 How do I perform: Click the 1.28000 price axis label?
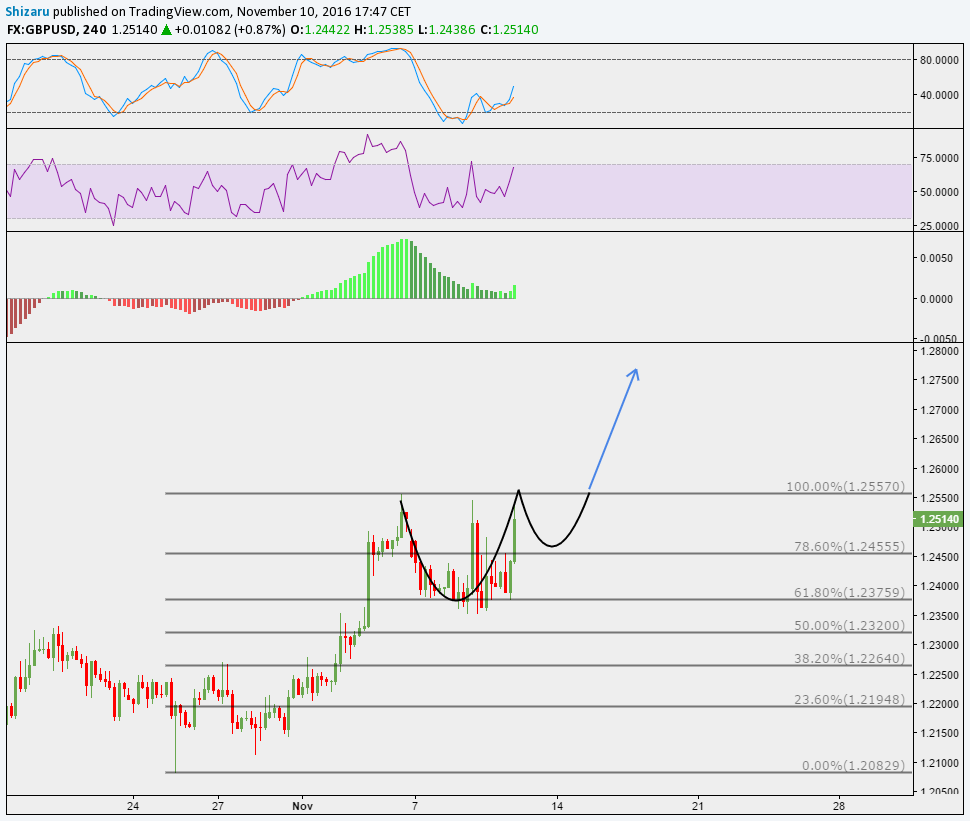(940, 351)
